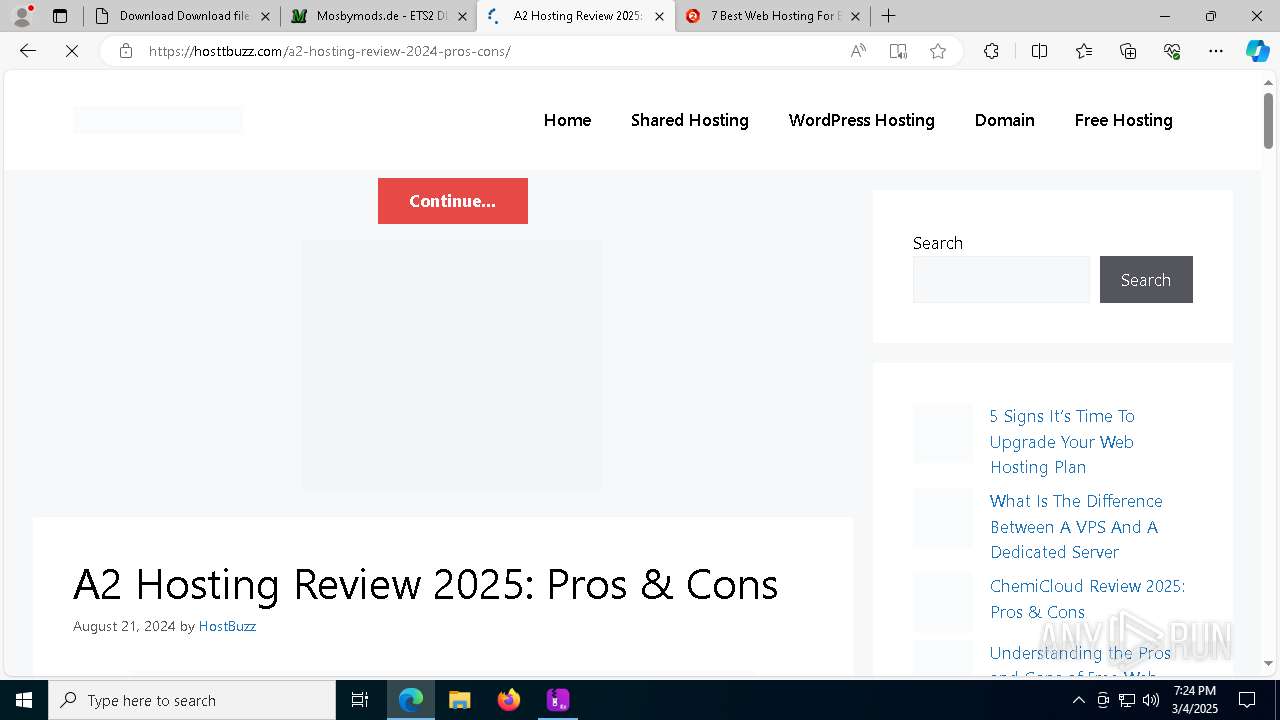Screen dimensions: 1280x720
Task: Open the Domain menu item
Action: (1004, 120)
